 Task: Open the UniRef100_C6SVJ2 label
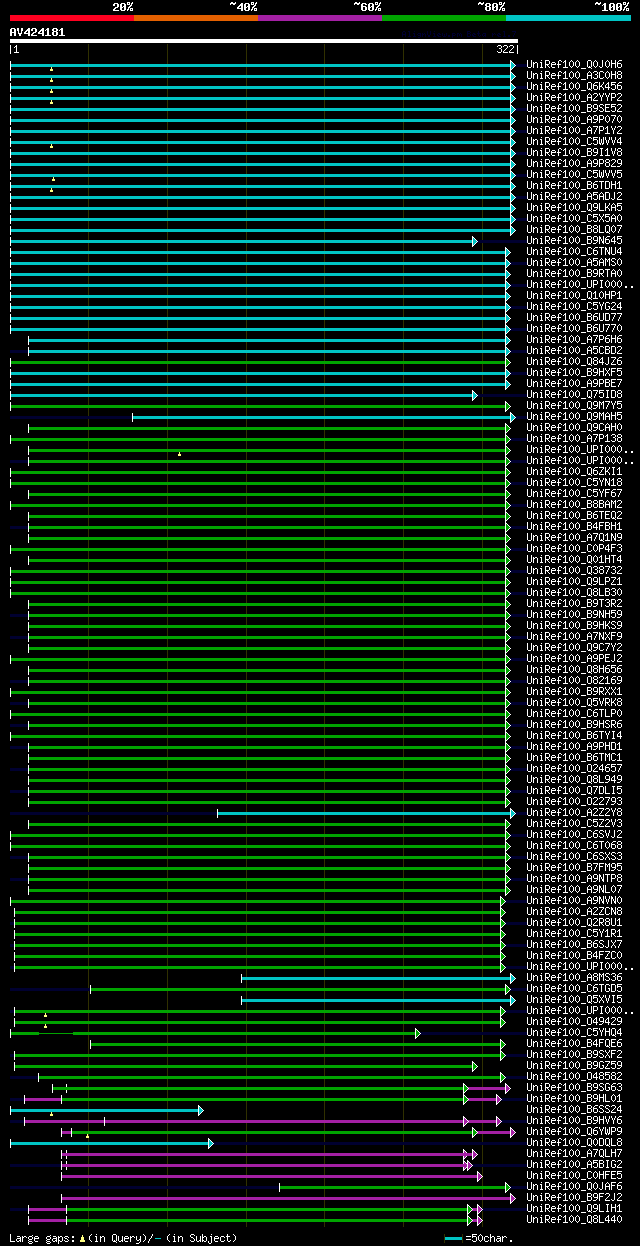pyautogui.click(x=574, y=834)
